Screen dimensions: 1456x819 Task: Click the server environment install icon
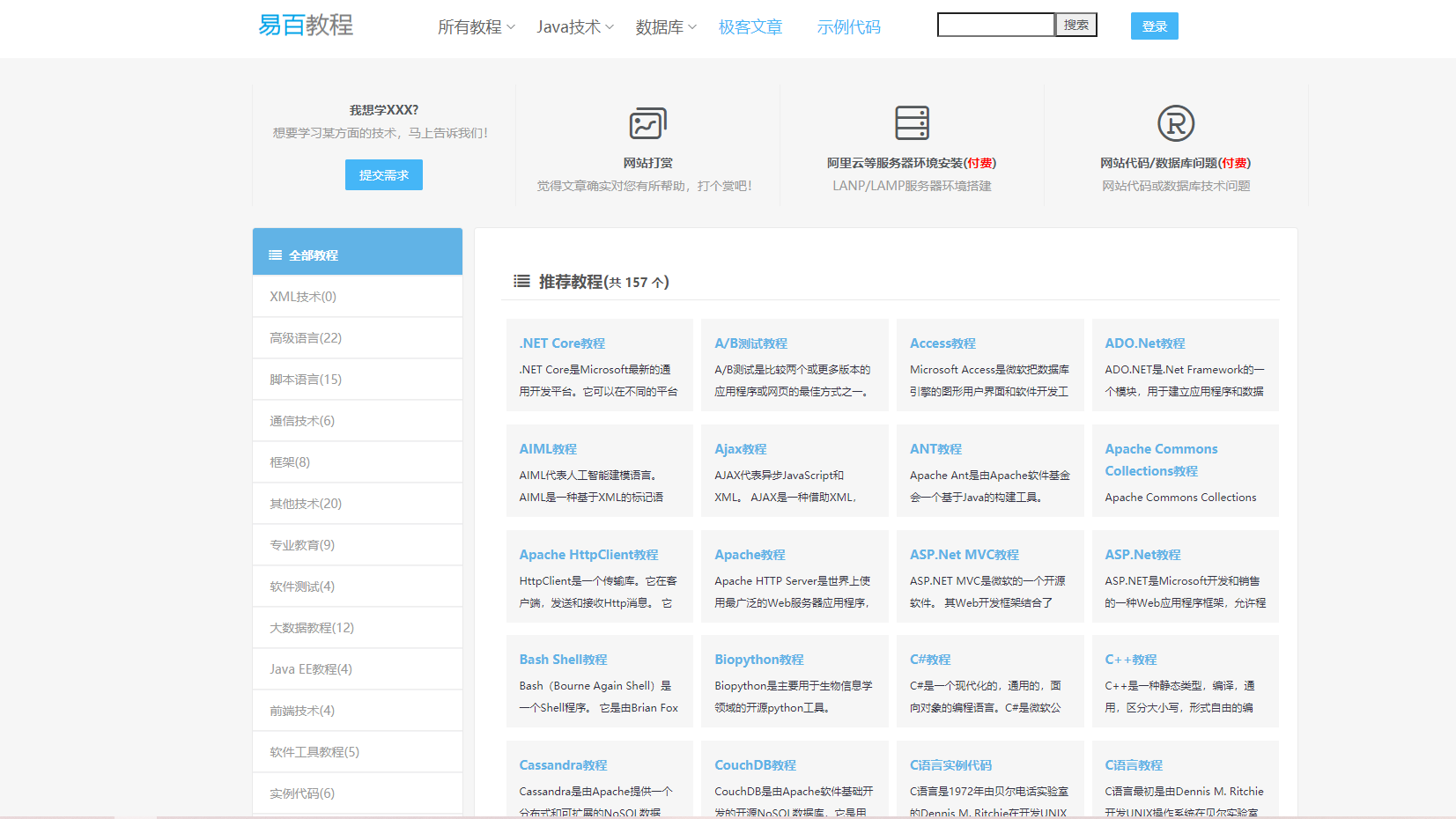pos(912,122)
